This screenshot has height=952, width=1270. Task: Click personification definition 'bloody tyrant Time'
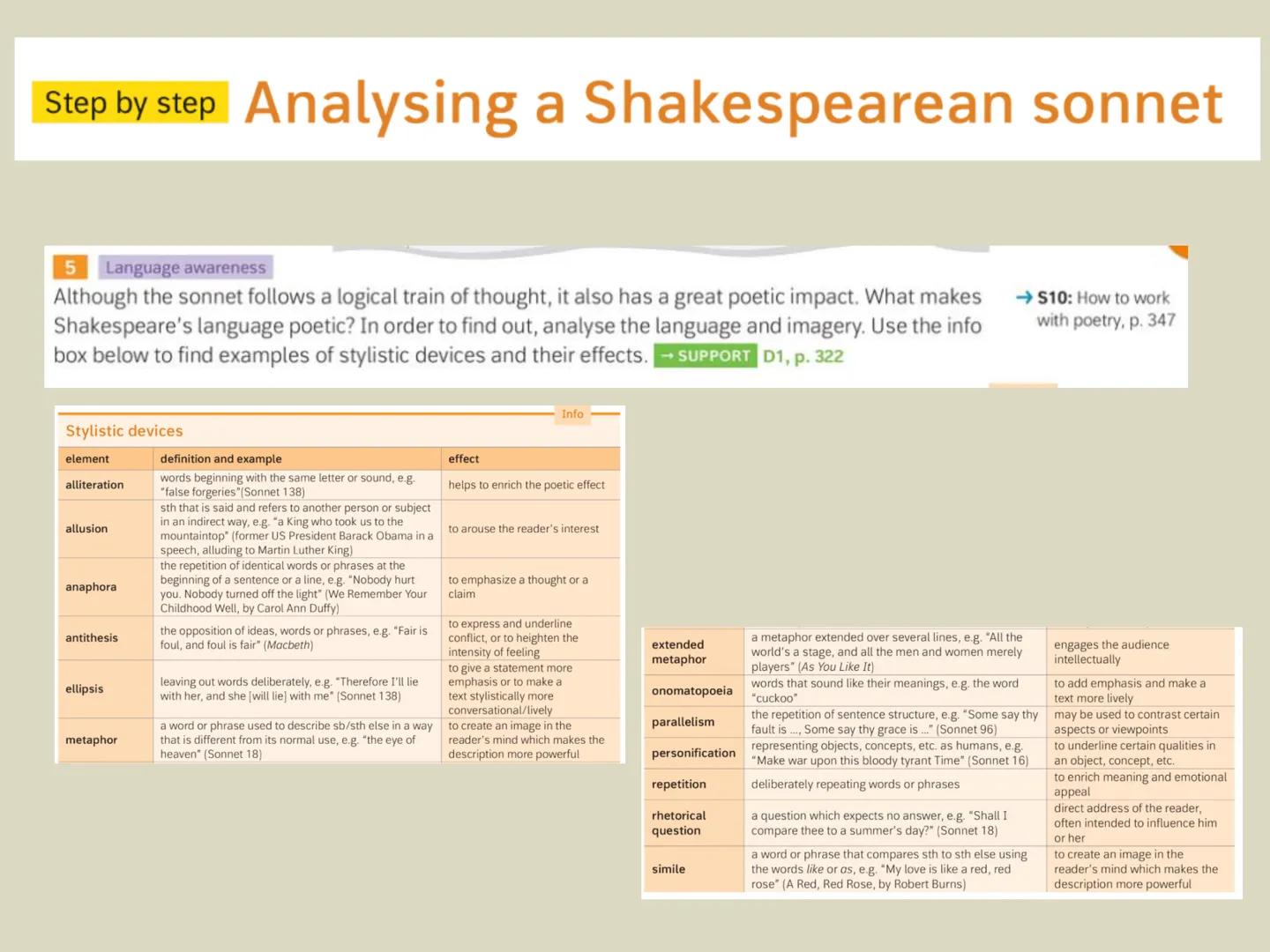coord(891,753)
